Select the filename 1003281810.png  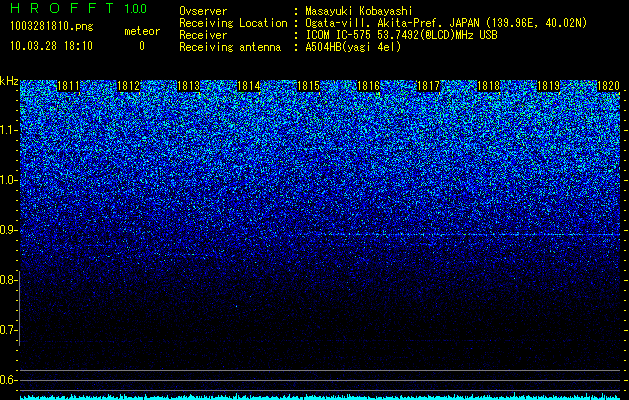51,27
